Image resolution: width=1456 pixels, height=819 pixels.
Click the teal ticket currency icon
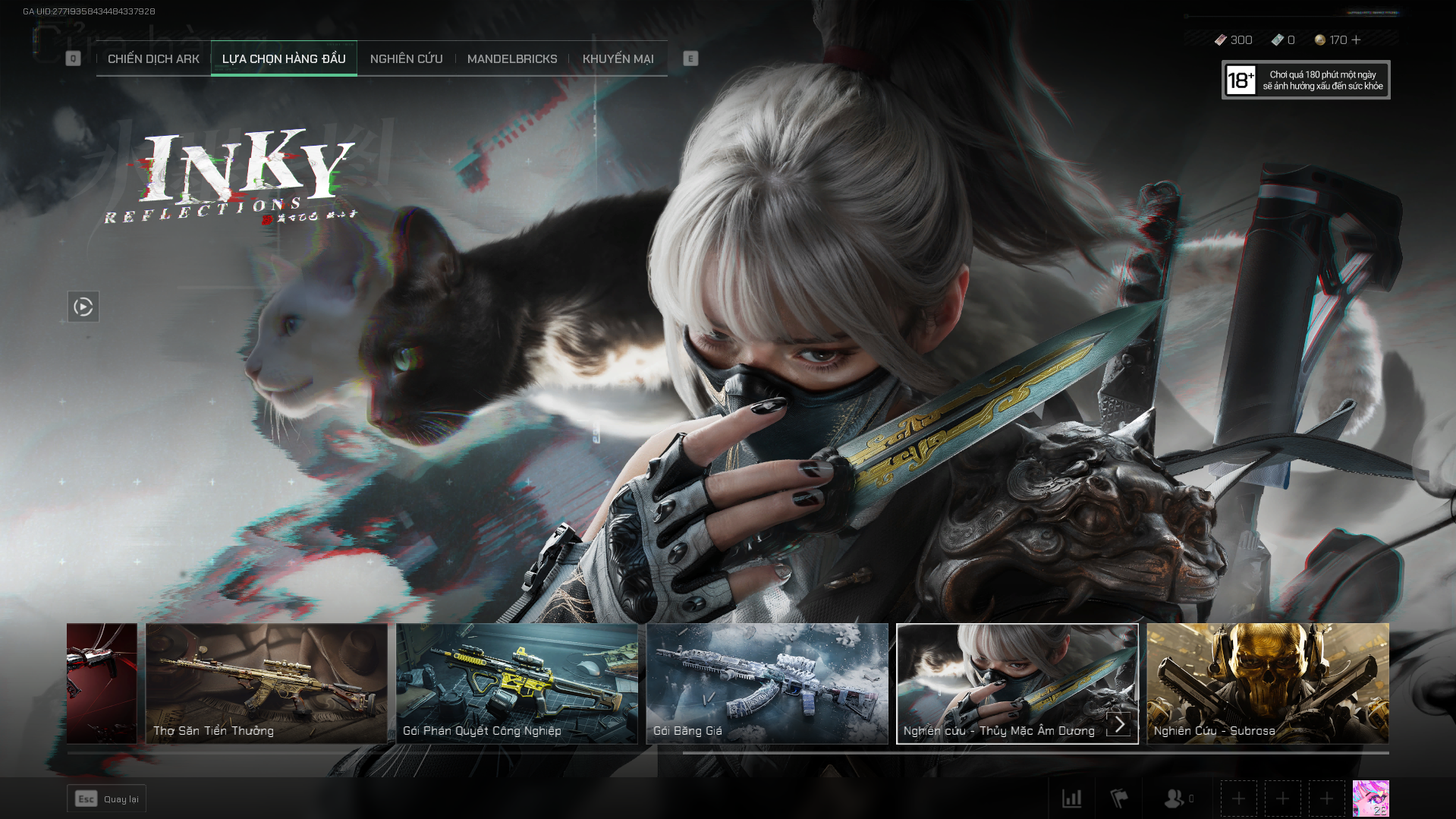[1278, 40]
